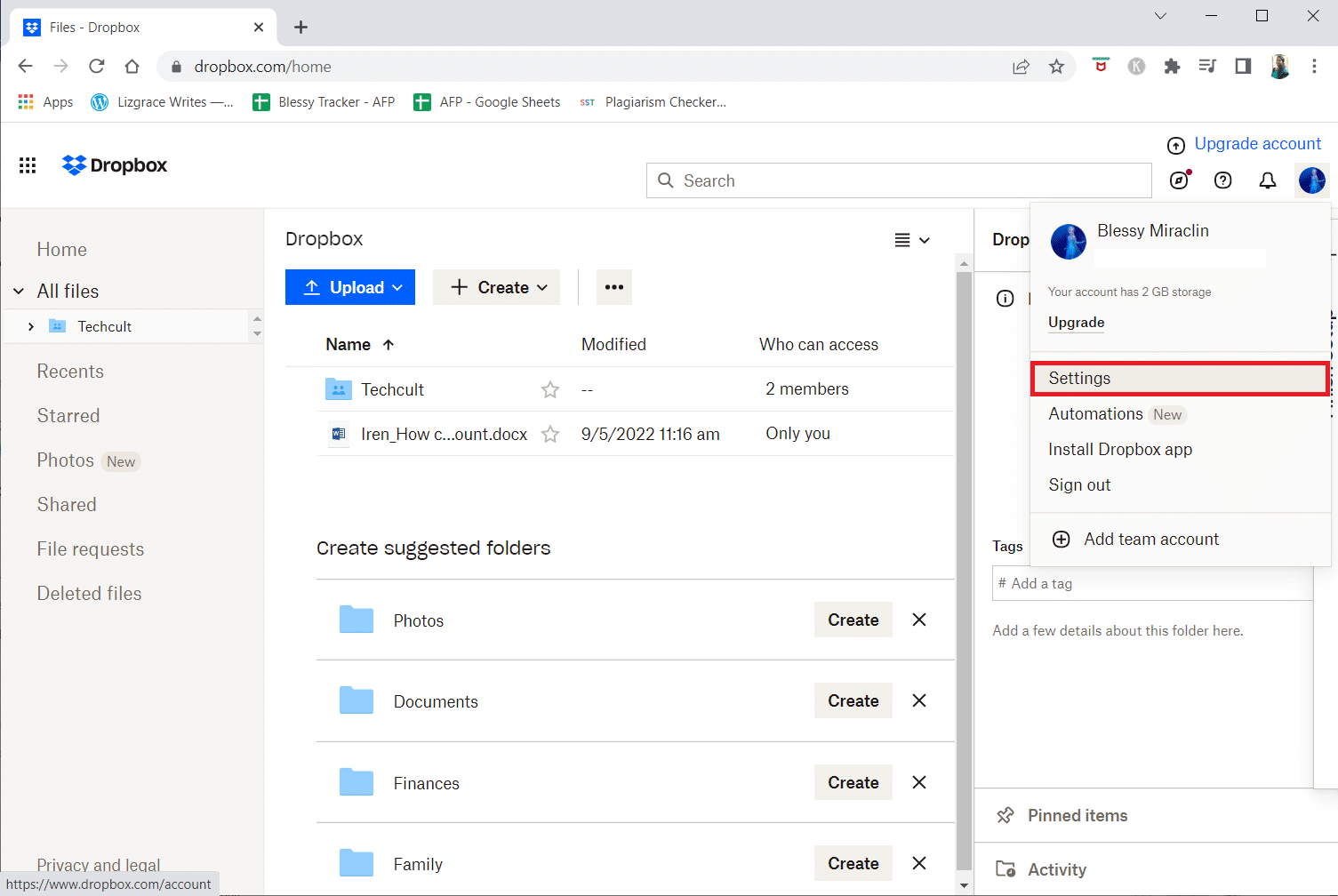Star the Techcult folder

(550, 389)
